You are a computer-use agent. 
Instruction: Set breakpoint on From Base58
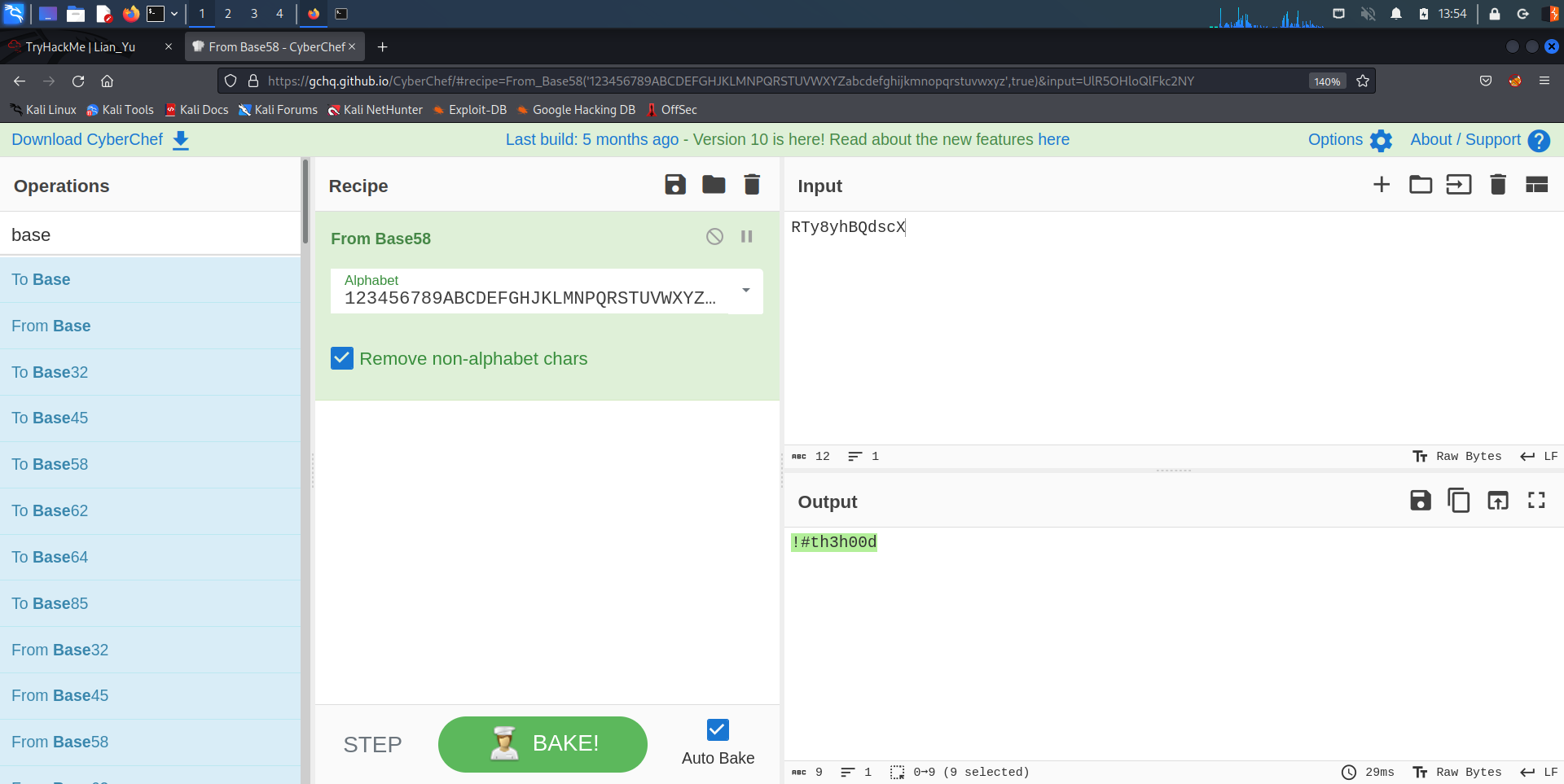(x=746, y=237)
